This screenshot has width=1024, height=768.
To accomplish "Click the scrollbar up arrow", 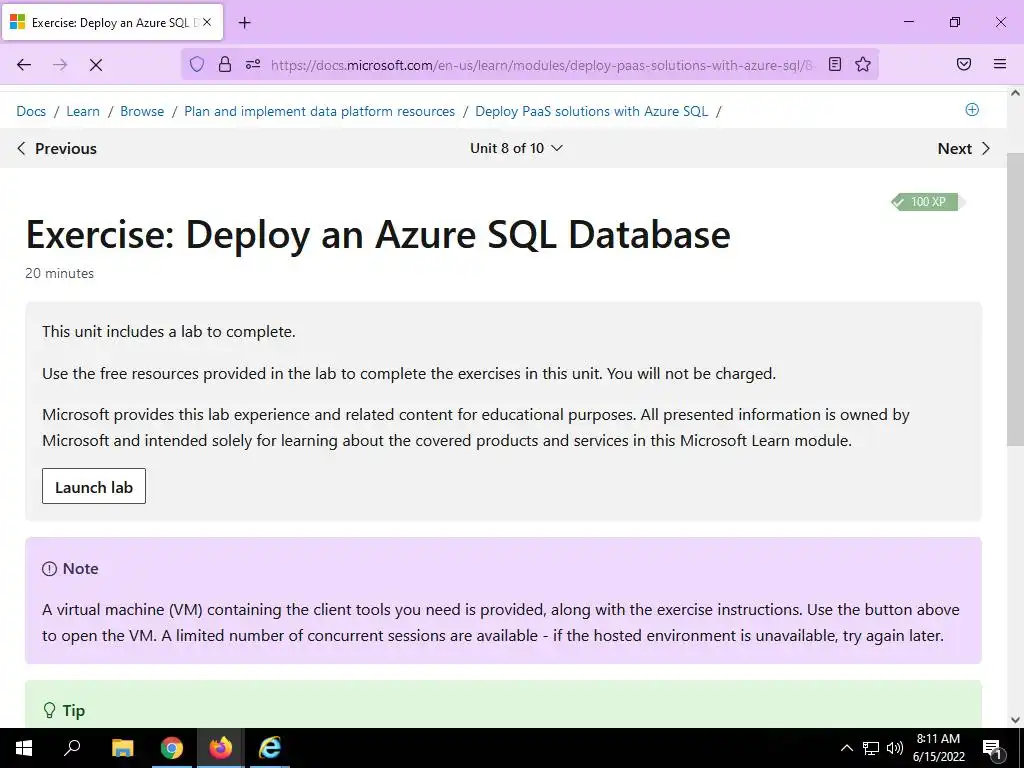I will (x=1015, y=93).
